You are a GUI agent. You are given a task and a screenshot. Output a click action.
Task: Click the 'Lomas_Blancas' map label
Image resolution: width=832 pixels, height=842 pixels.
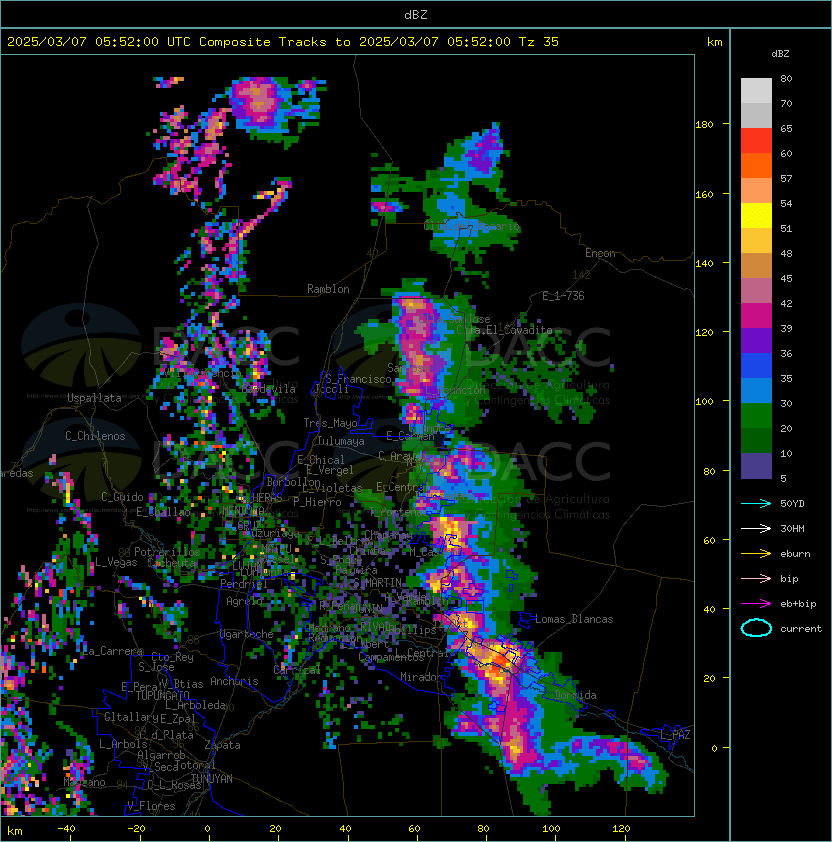[x=574, y=619]
